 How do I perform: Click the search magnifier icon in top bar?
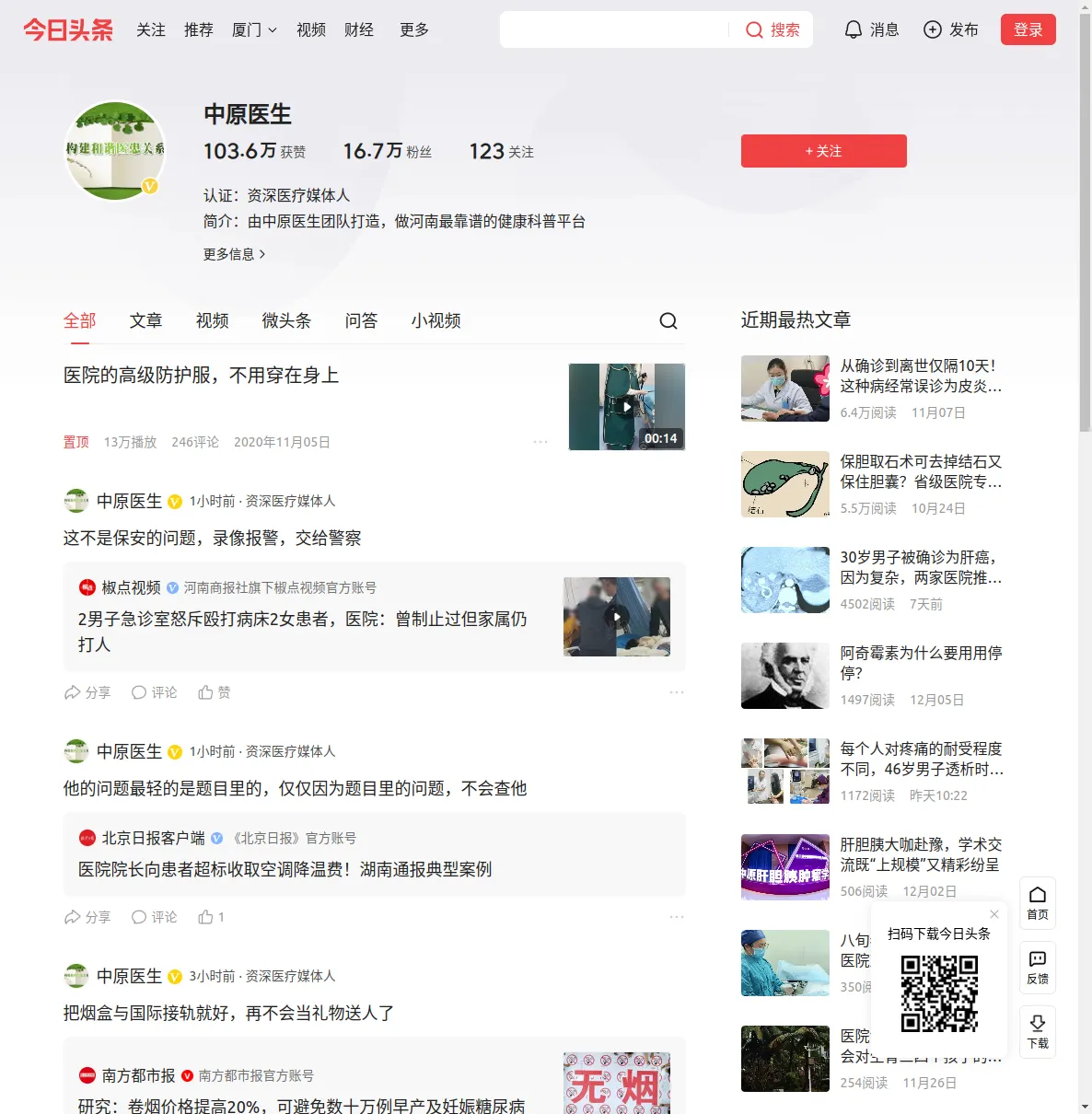[754, 30]
